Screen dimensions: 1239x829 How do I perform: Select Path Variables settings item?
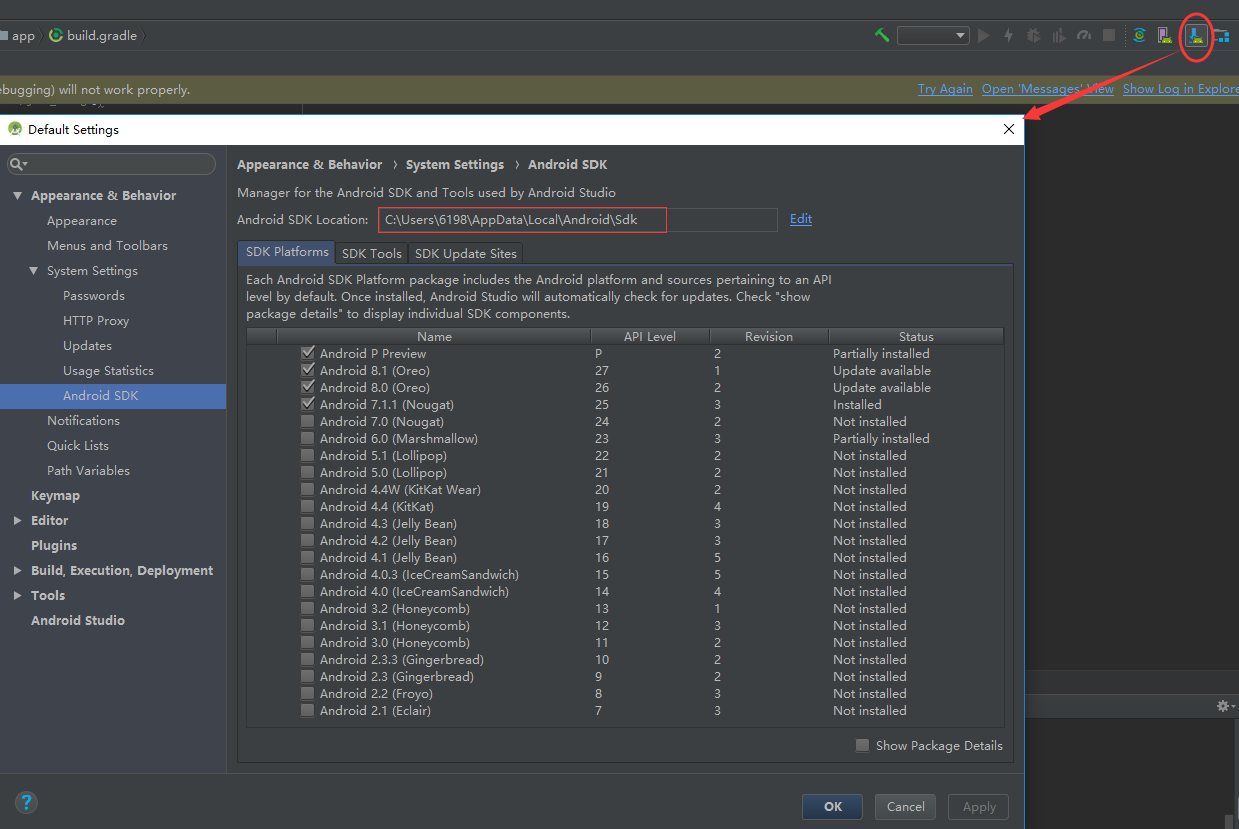pyautogui.click(x=88, y=471)
